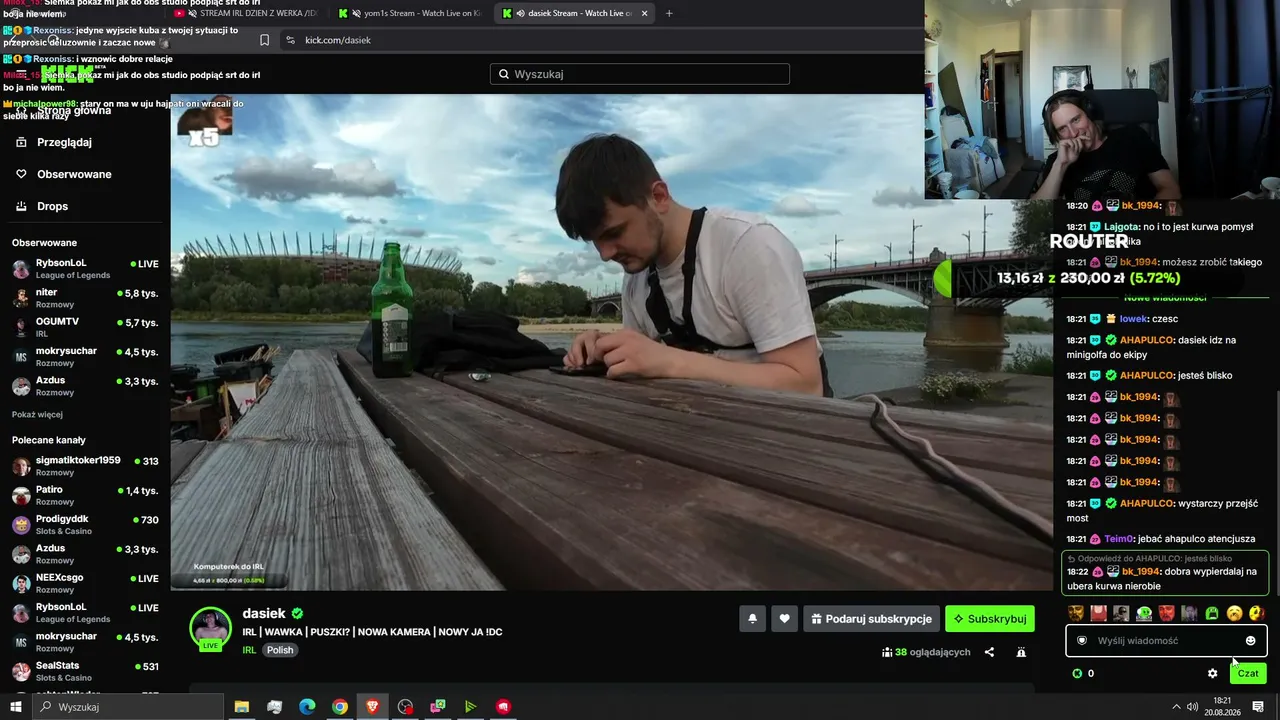1280x720 pixels.
Task: Show hidden system tray icons
Action: pyautogui.click(x=1177, y=707)
